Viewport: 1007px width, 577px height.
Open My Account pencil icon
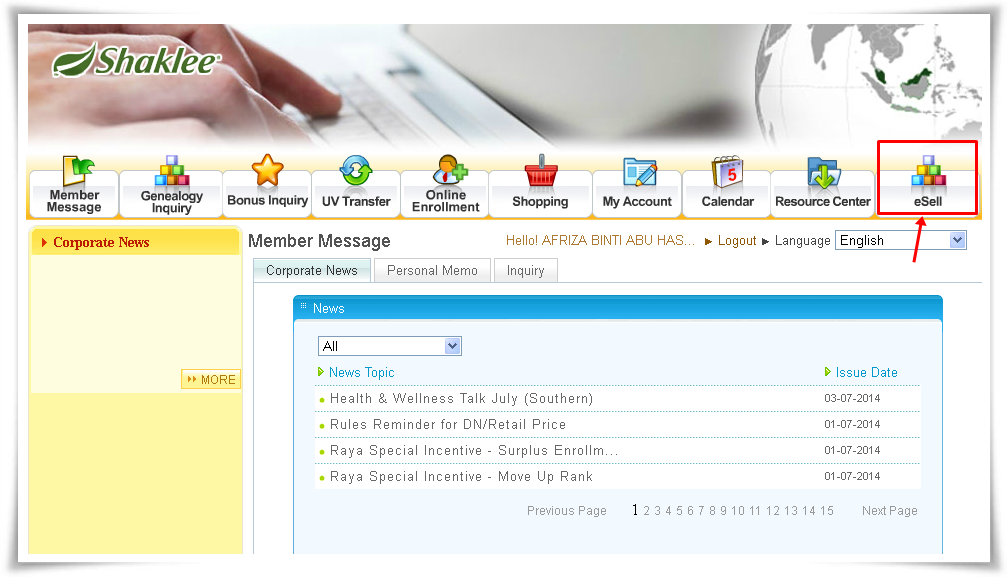click(x=640, y=172)
